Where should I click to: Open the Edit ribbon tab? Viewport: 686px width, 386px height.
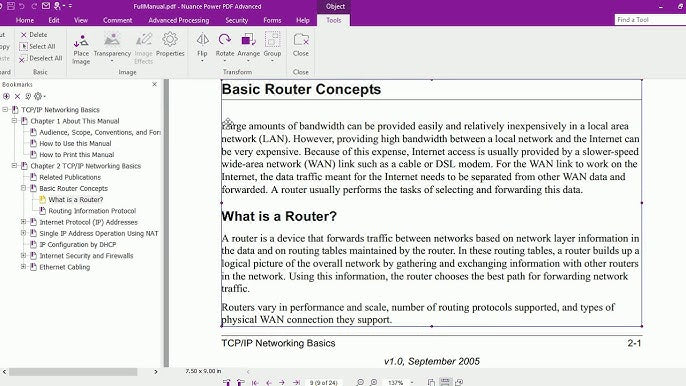pos(54,20)
